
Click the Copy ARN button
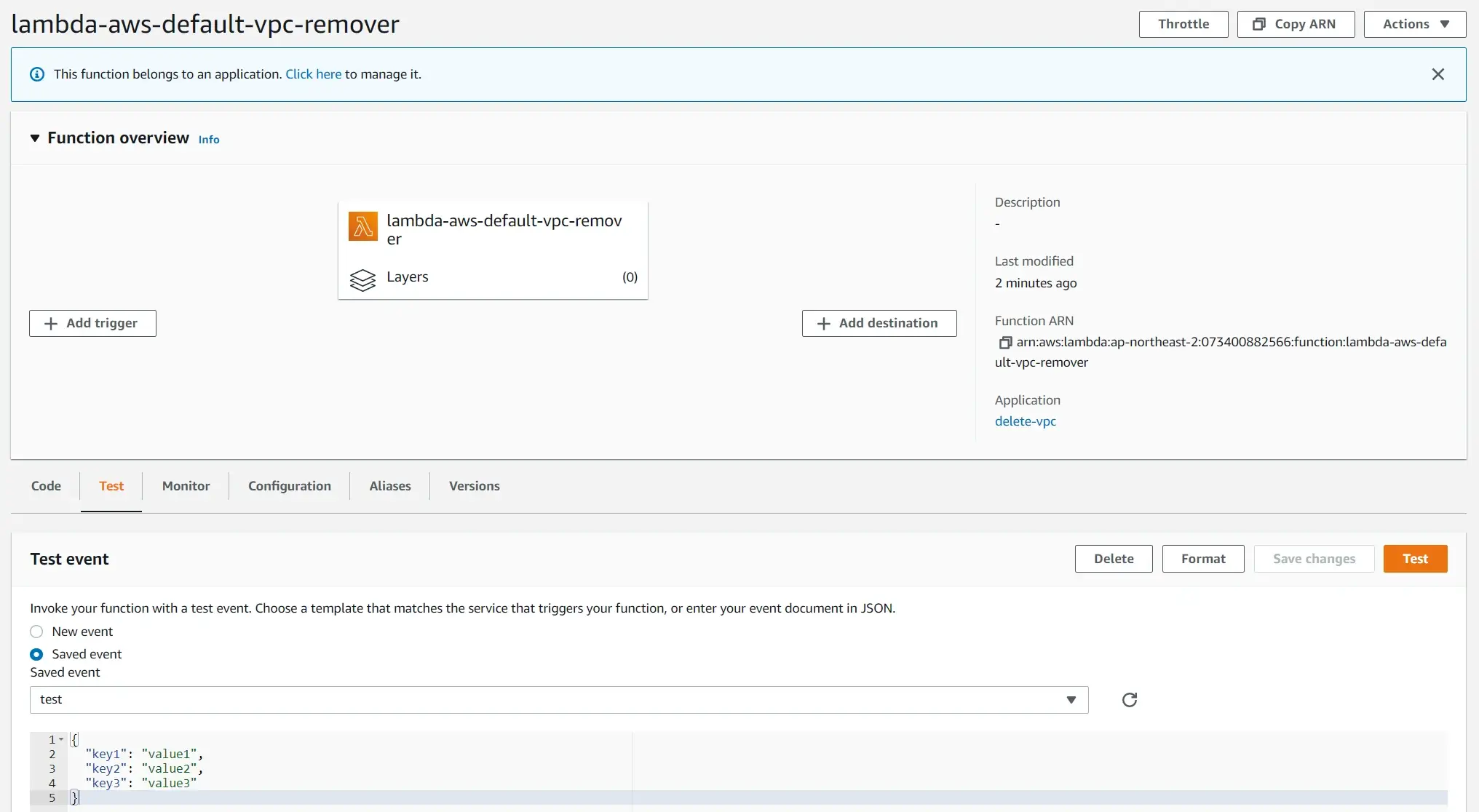1296,24
